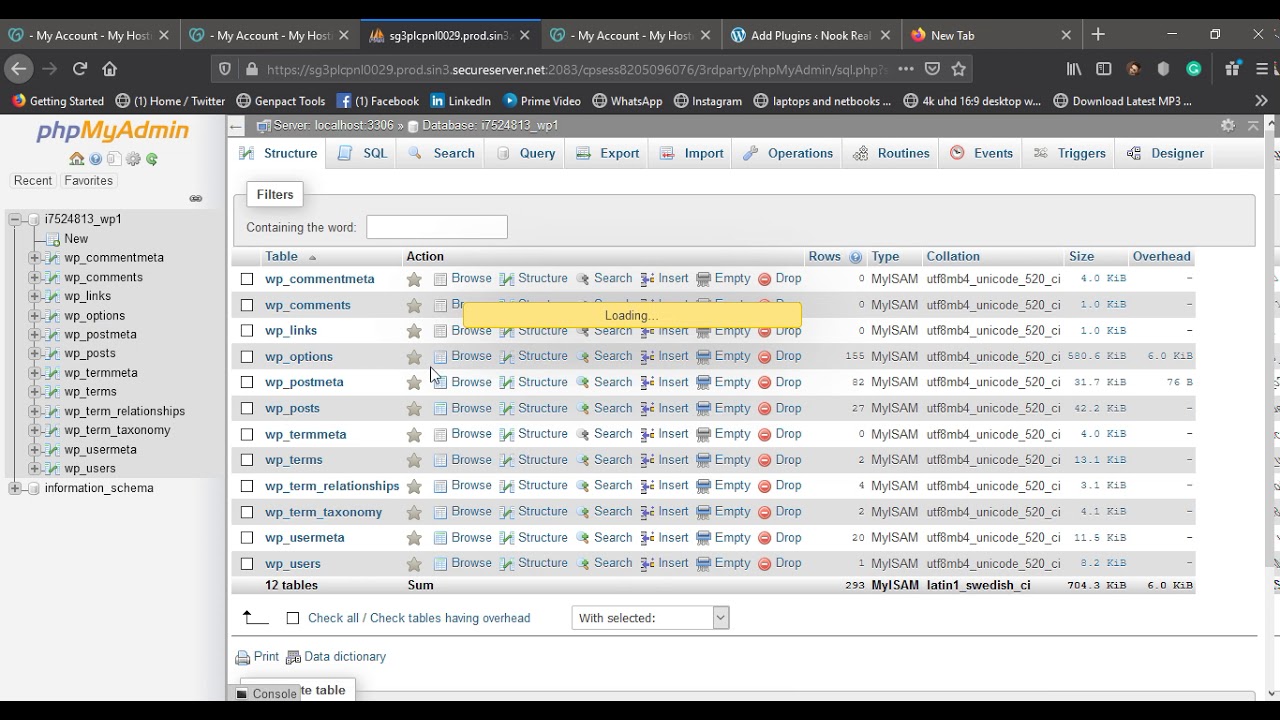Open the Firefox Library icon

(1074, 69)
